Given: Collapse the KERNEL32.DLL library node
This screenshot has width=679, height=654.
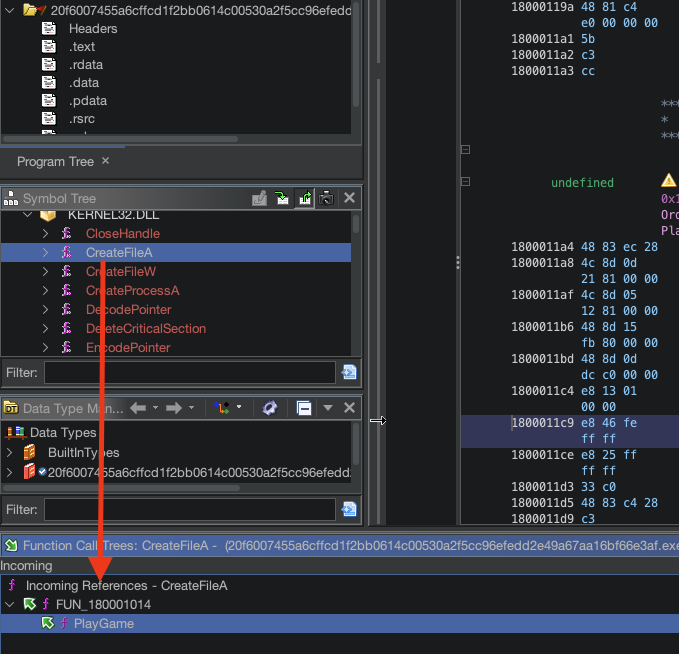Looking at the screenshot, I should pos(28,214).
